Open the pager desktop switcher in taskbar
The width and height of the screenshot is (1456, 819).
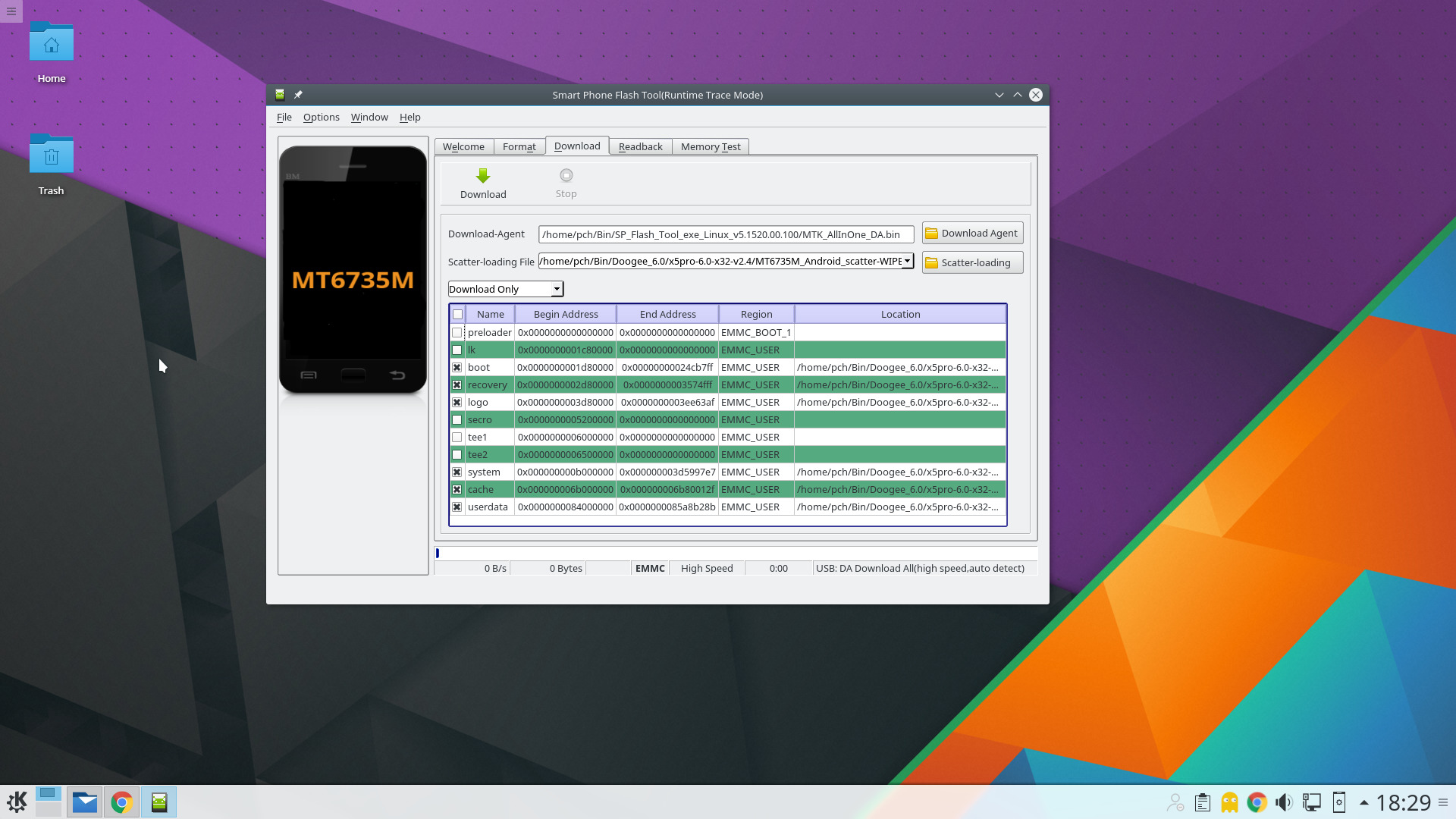(49, 802)
